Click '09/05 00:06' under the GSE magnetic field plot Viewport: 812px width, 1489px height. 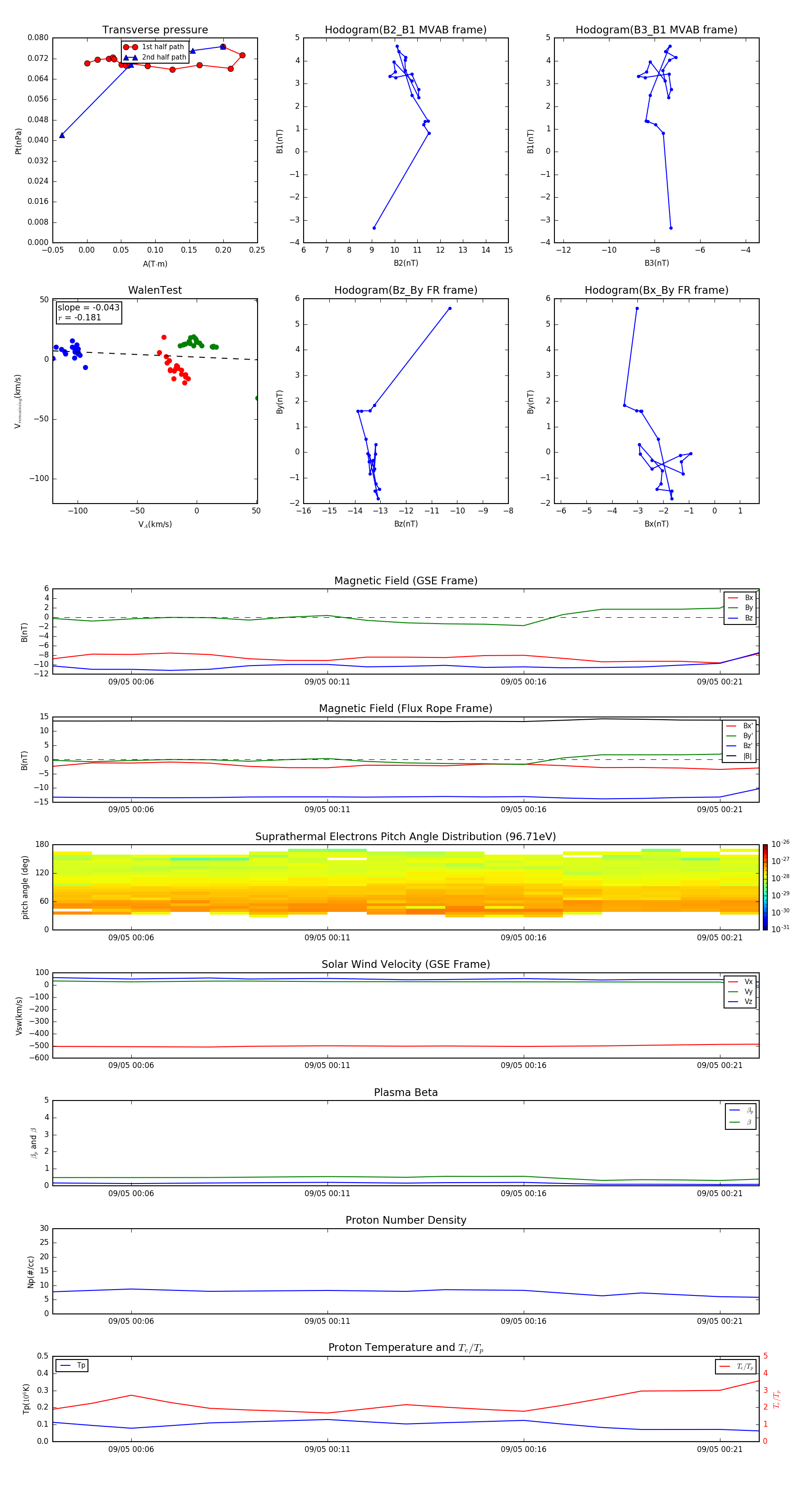pyautogui.click(x=131, y=682)
